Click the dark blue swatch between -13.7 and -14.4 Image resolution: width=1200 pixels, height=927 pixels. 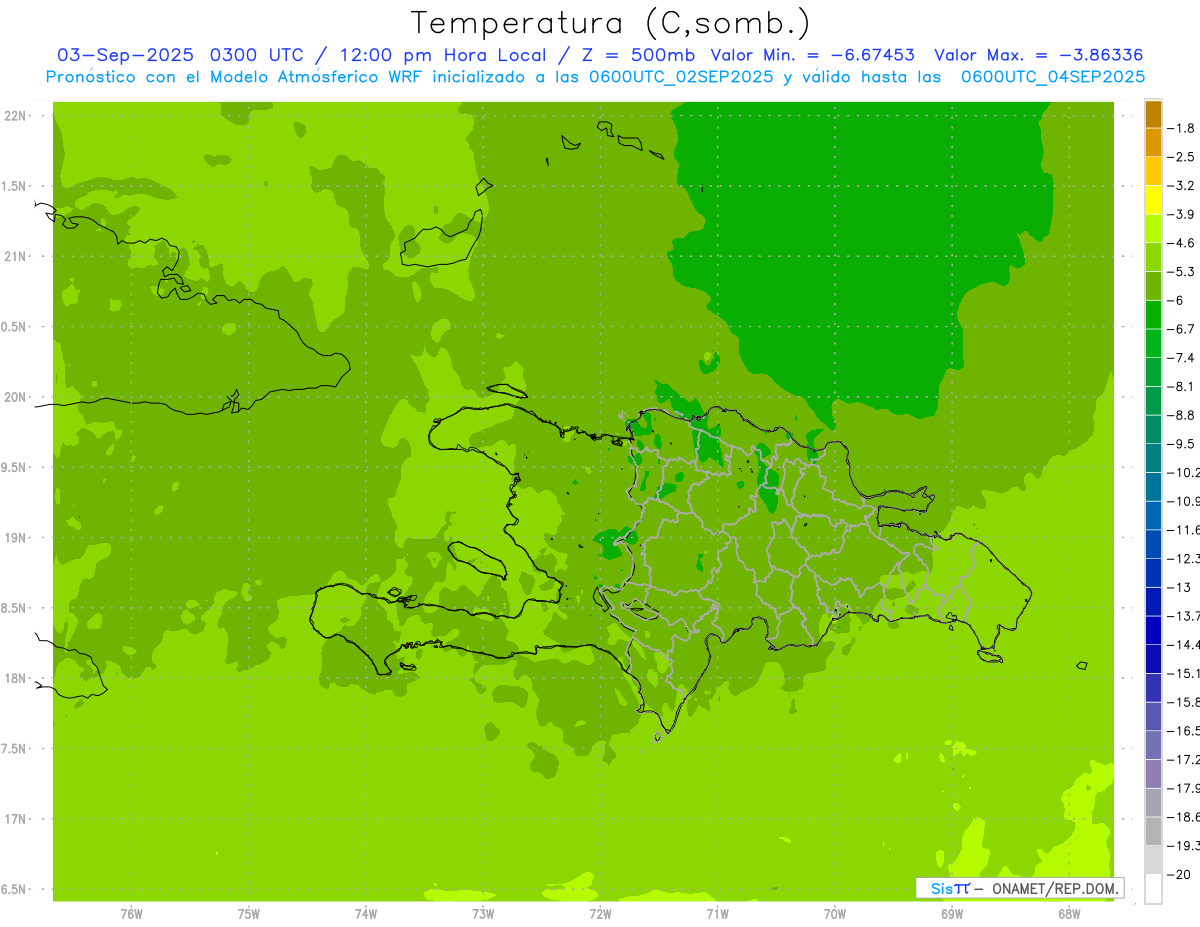(1153, 630)
